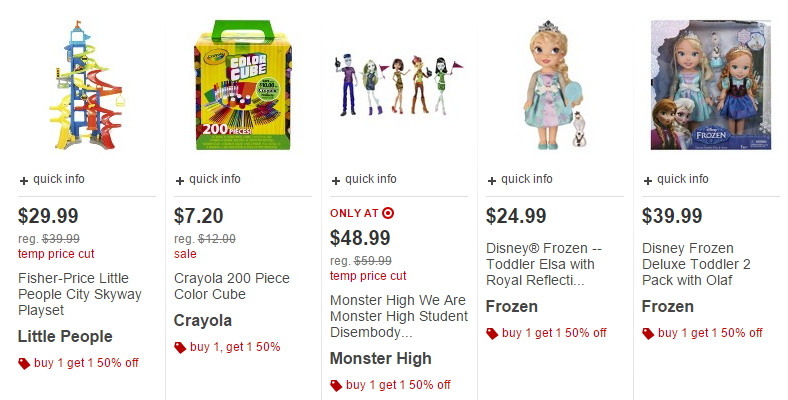Click the Crayola Color Cube product image

tap(243, 85)
